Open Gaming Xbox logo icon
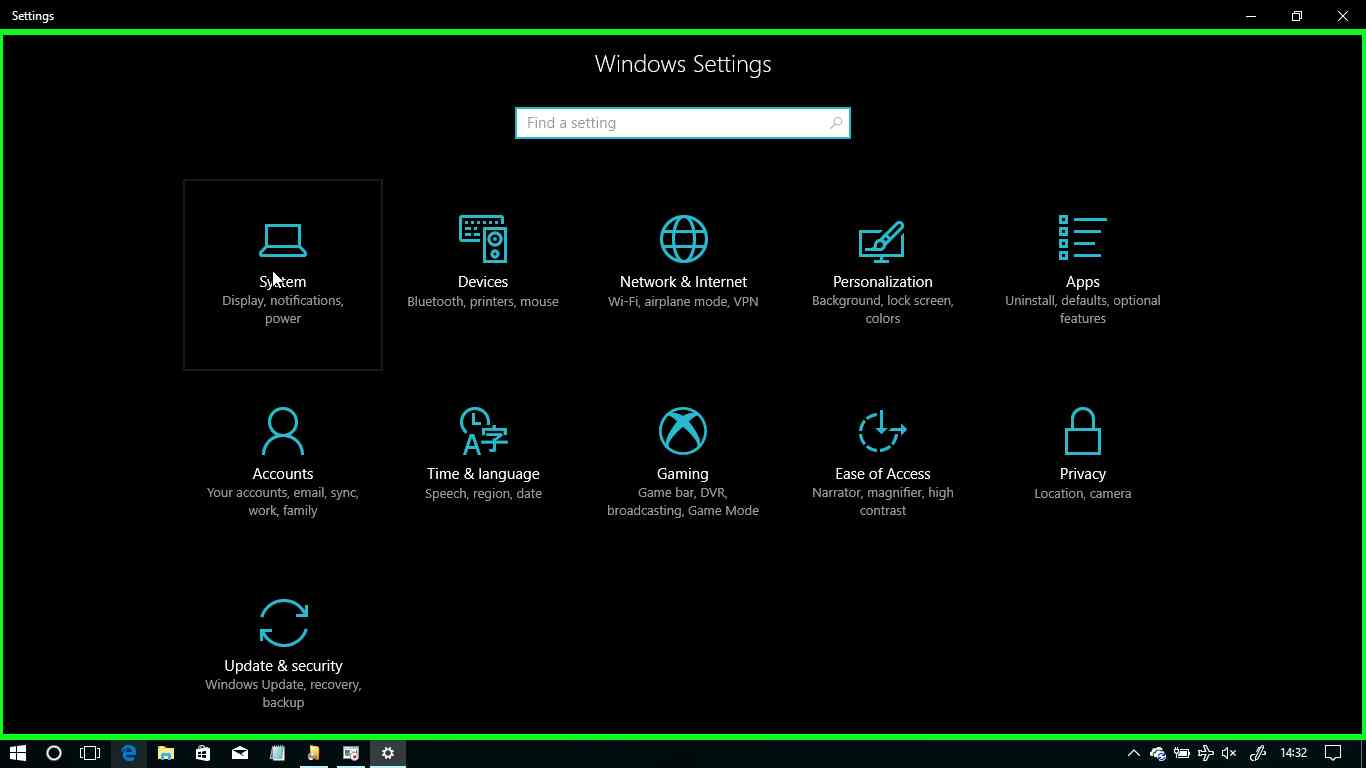The height and width of the screenshot is (768, 1366). 683,431
